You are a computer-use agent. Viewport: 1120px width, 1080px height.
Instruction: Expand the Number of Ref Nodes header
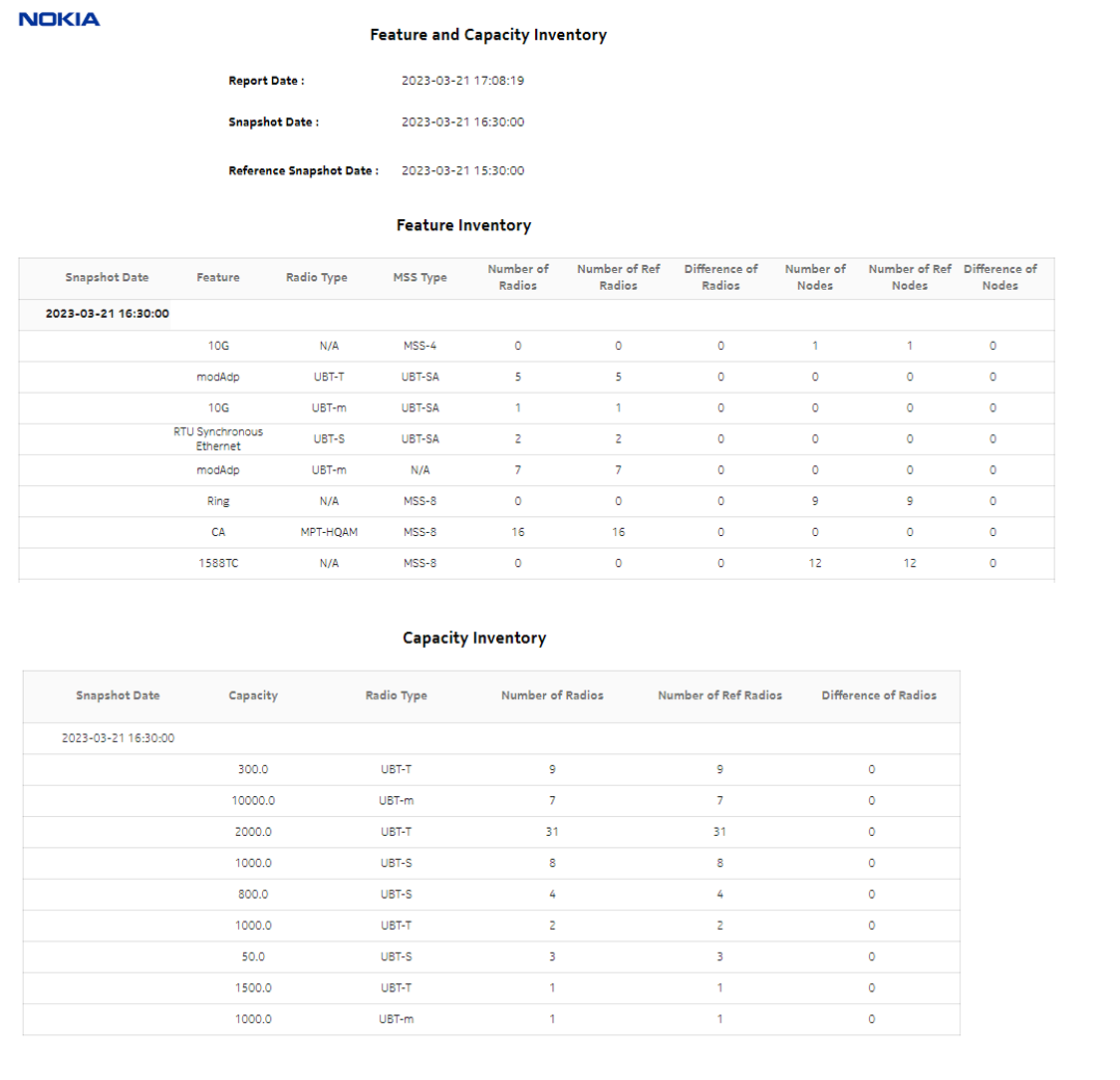tap(909, 277)
